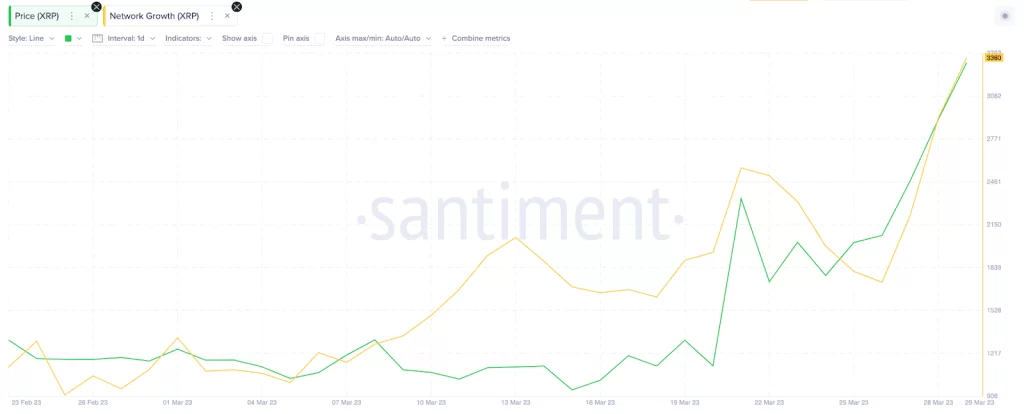Remove Network Growth (XRP) with its small gray x

(x=227, y=16)
